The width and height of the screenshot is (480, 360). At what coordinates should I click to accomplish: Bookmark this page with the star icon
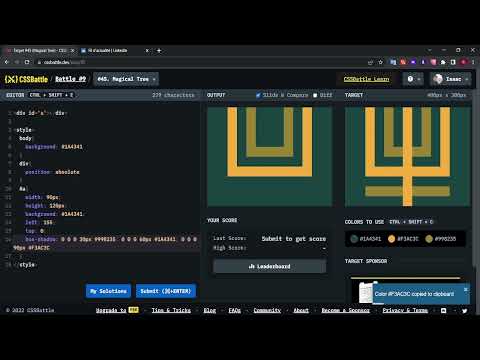380,62
